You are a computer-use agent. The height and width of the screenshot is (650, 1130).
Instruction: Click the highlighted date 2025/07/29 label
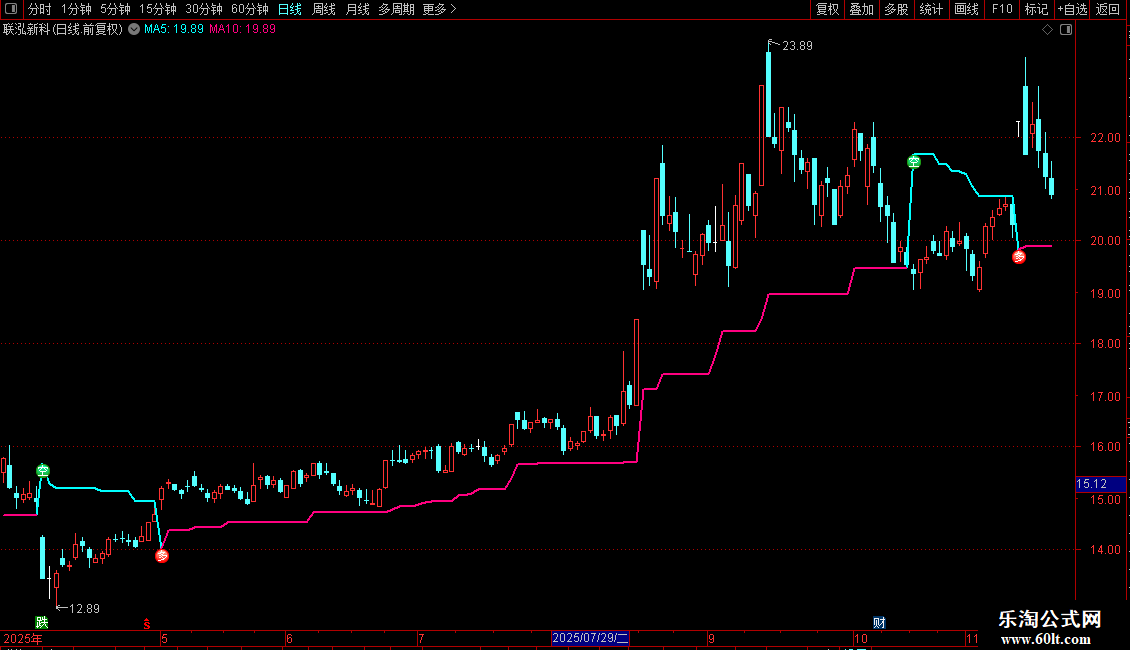(x=590, y=638)
